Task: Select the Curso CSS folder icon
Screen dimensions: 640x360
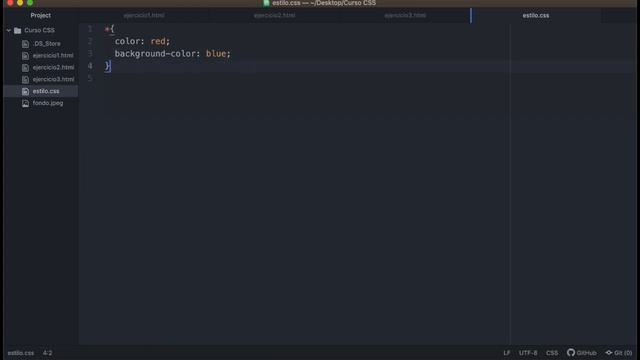Action: coord(18,30)
